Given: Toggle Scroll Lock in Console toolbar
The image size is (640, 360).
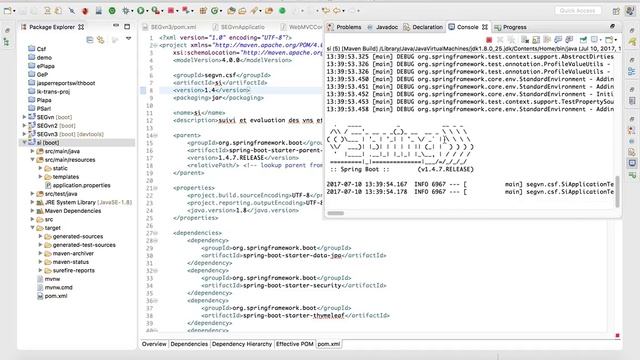Looking at the screenshot, I should tap(536, 40).
